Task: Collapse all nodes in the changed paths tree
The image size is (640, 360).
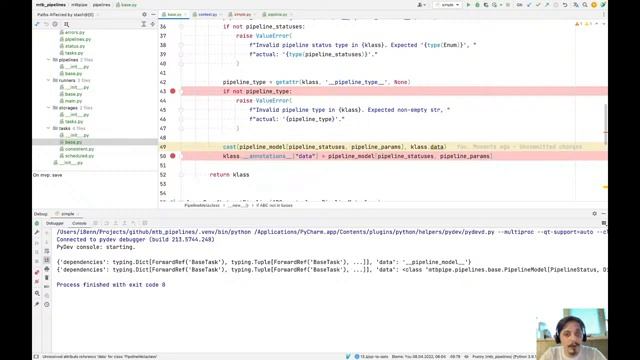Action: pyautogui.click(x=153, y=24)
